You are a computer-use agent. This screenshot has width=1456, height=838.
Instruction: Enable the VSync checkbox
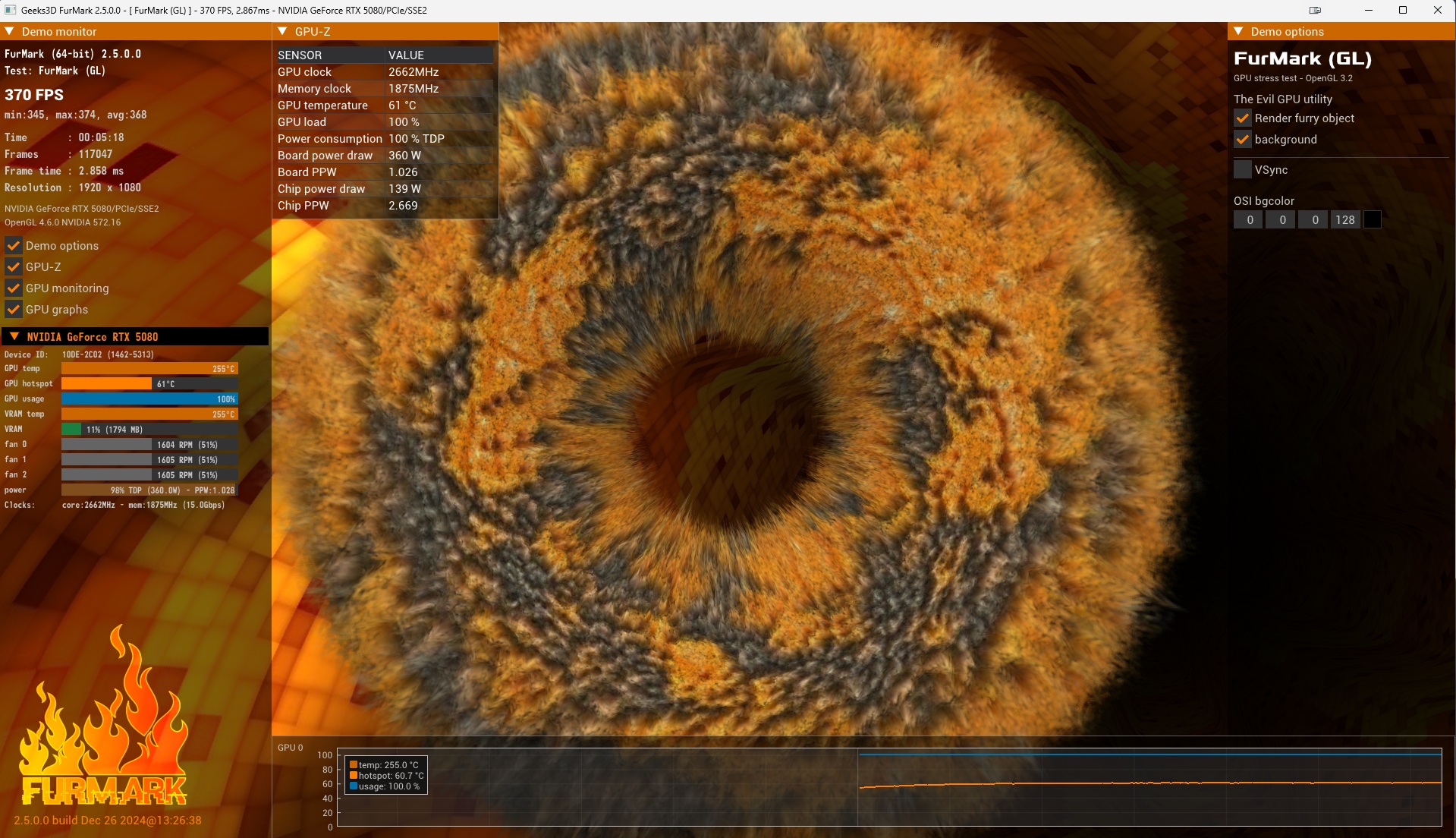point(1242,169)
